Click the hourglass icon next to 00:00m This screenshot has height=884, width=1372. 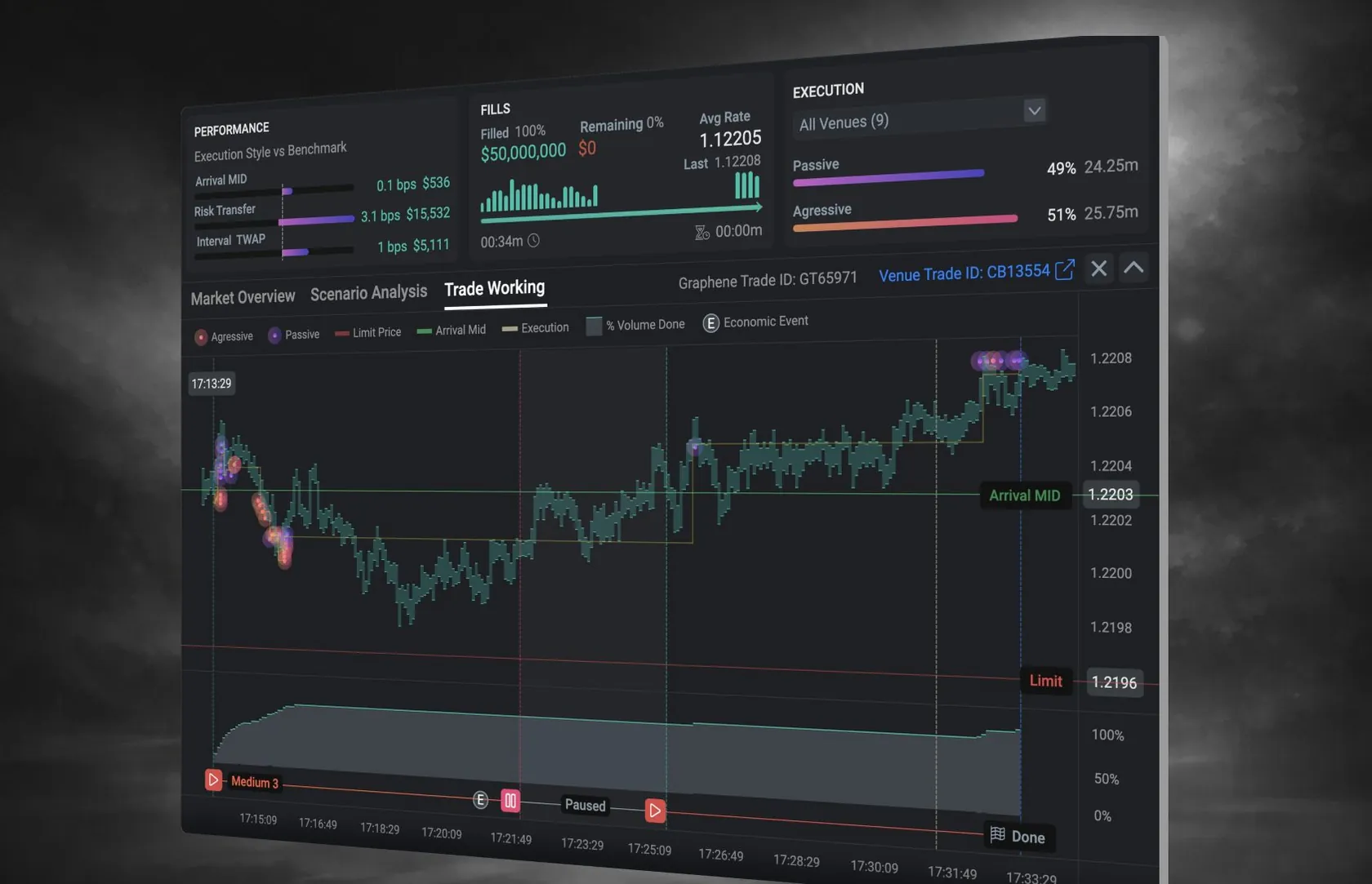[702, 233]
